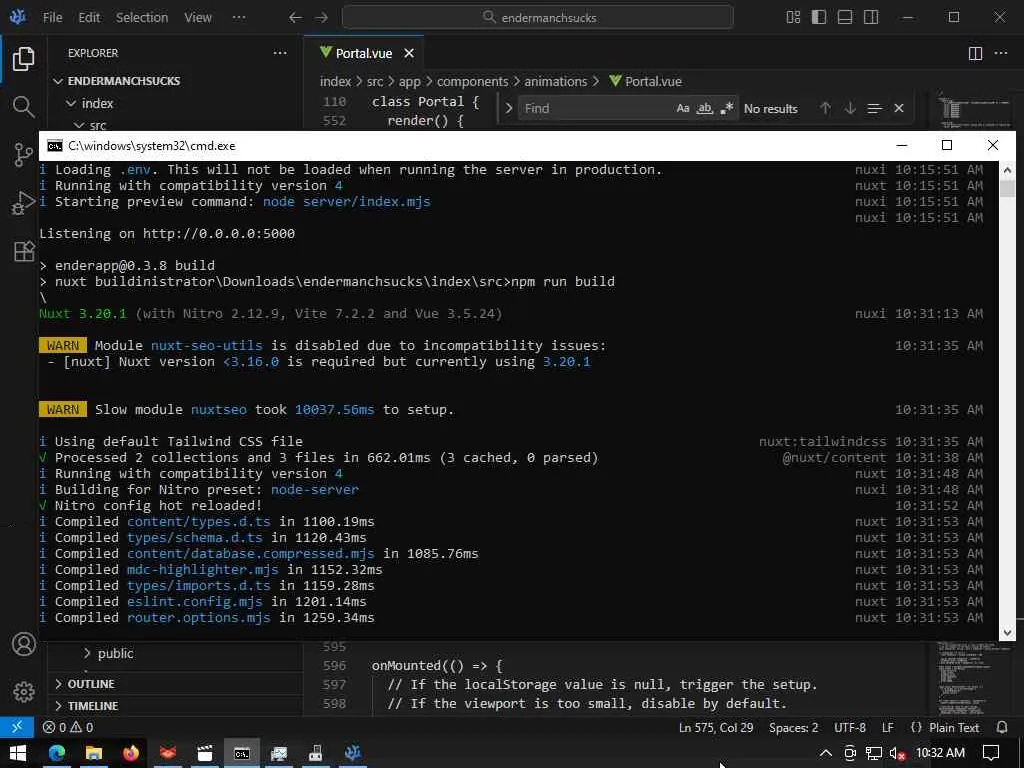Open the Extensions view
This screenshot has width=1024, height=768.
tap(24, 251)
